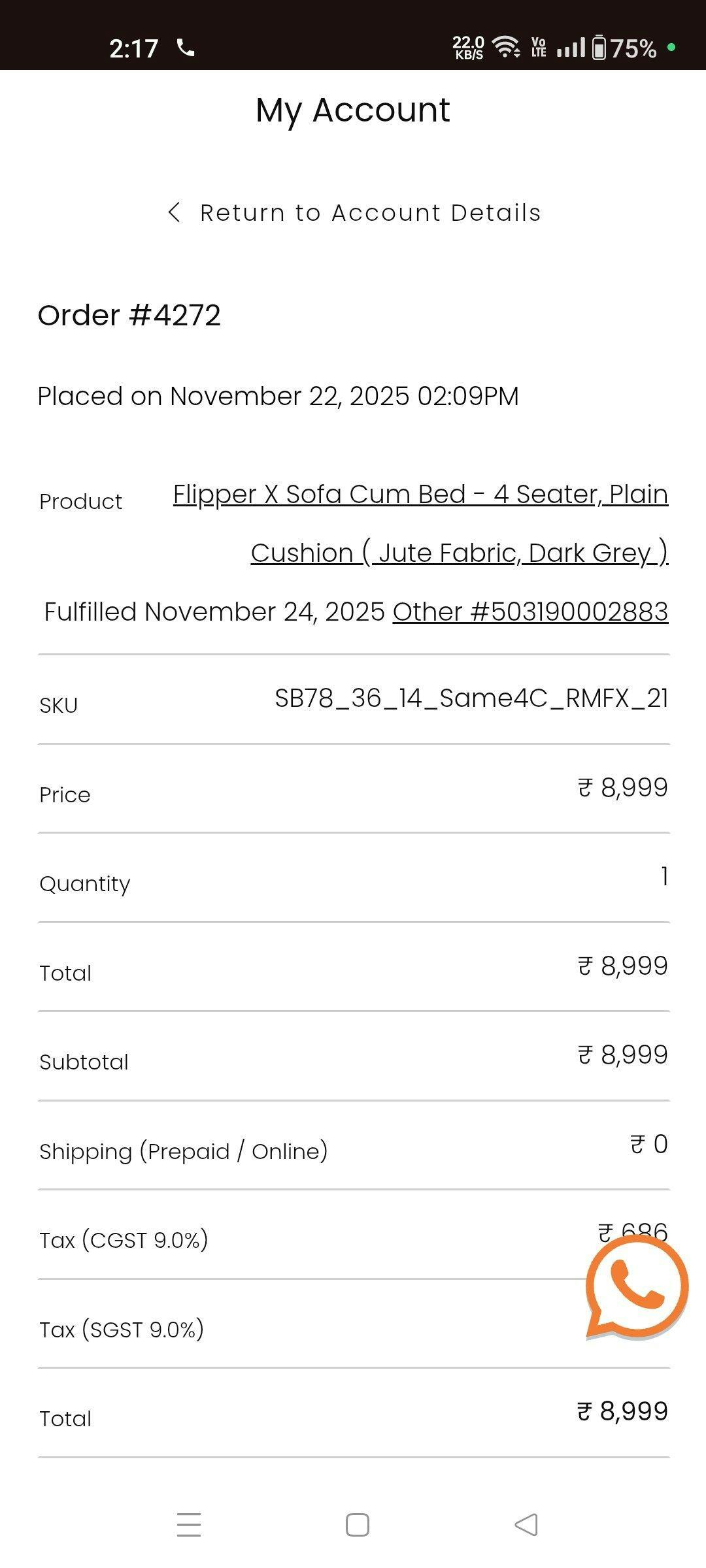Image resolution: width=706 pixels, height=1568 pixels.
Task: Tap the My Account page heading
Action: point(353,110)
